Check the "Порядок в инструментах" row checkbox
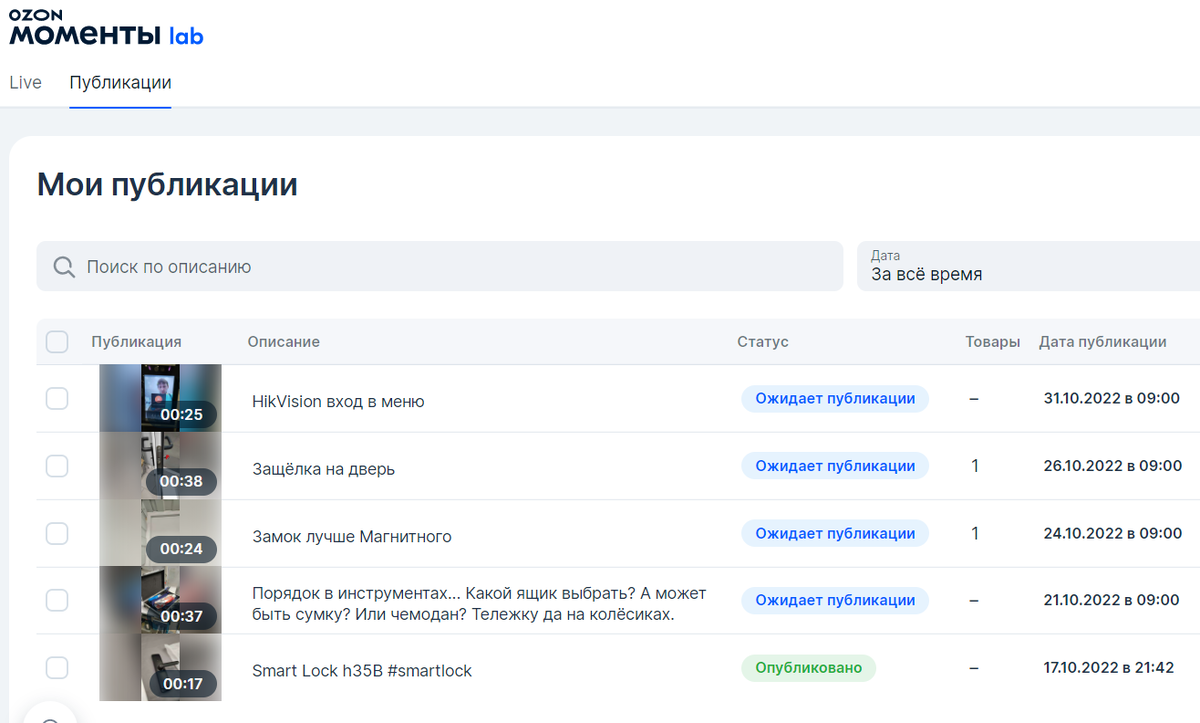Screen dimensions: 1200x723 point(57,600)
